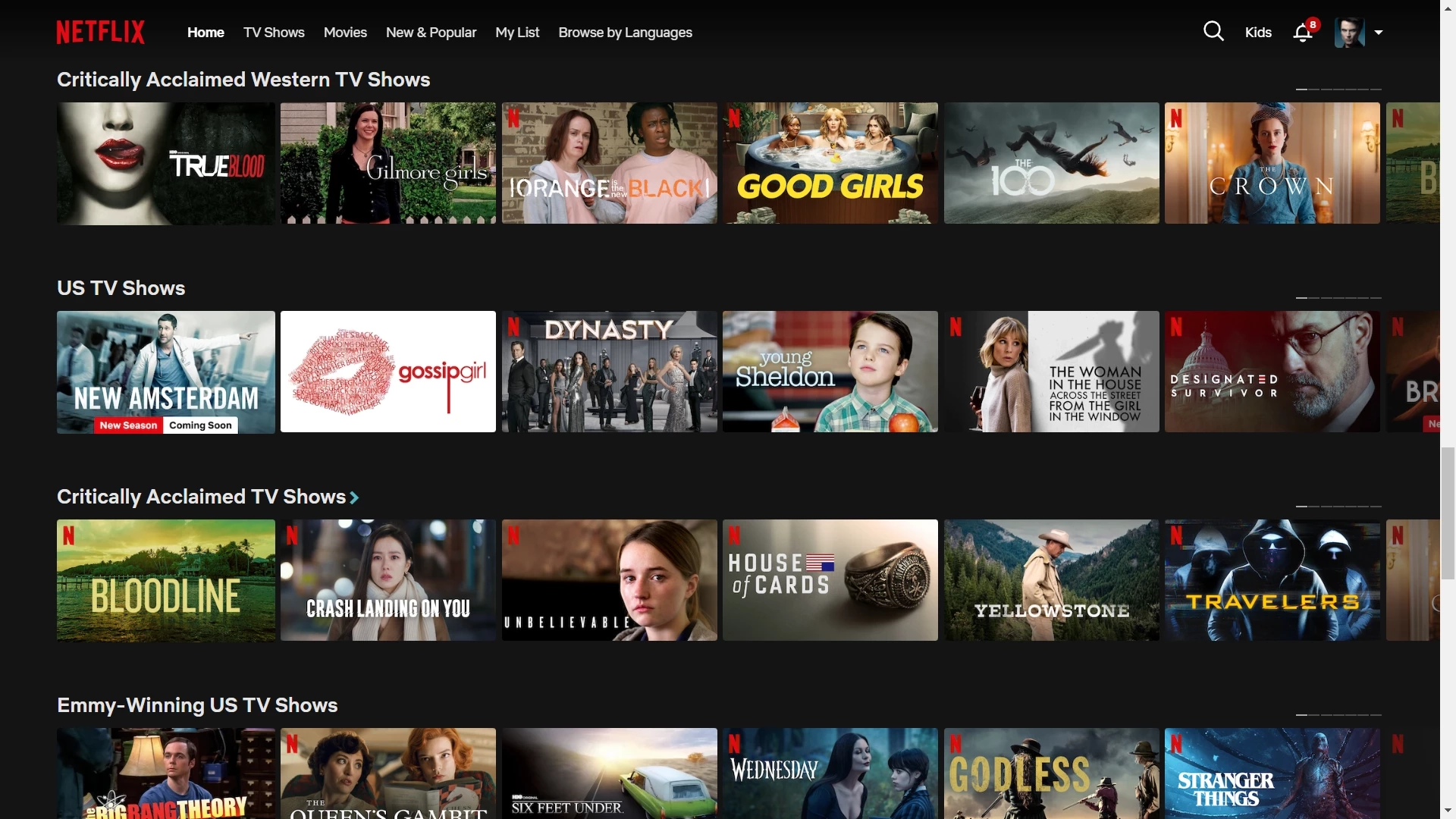Open the search magnifier icon
1456x819 pixels.
1213,32
